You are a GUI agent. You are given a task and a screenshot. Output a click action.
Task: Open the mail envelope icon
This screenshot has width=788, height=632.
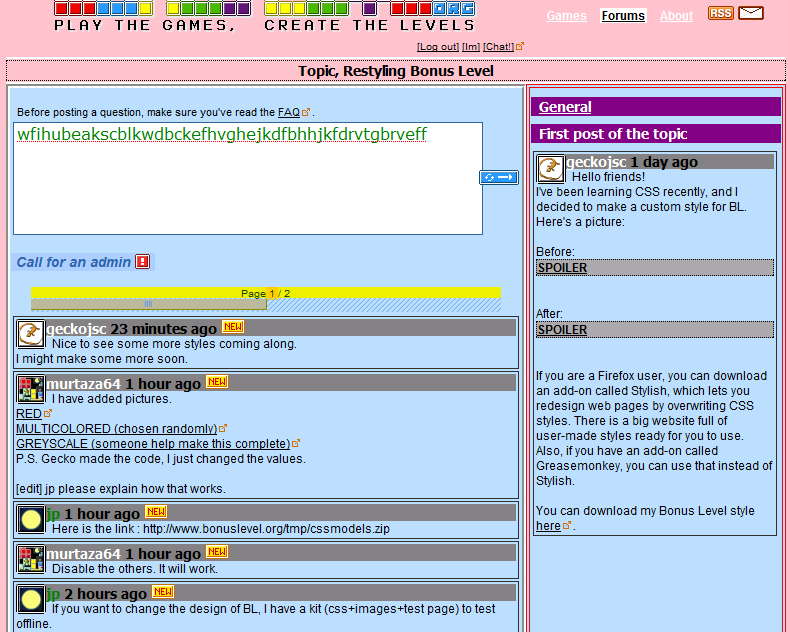click(751, 13)
